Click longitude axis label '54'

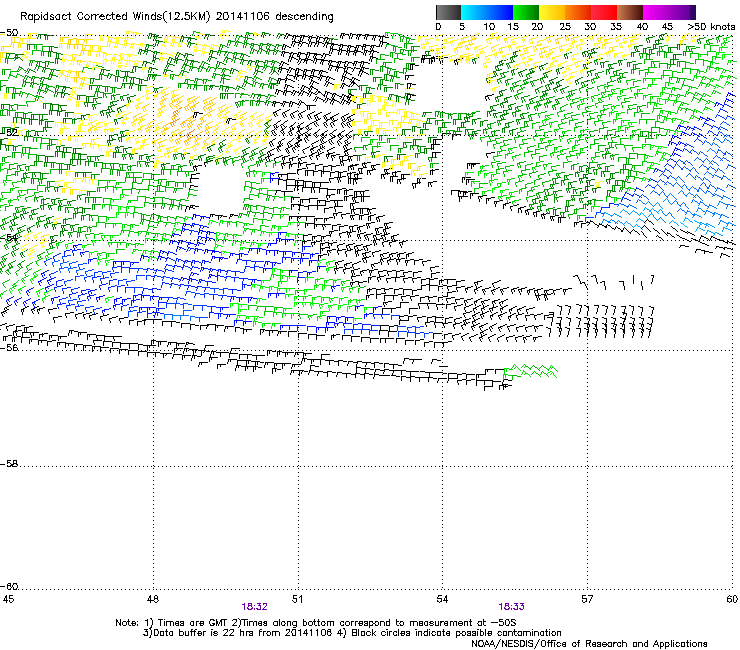442,599
